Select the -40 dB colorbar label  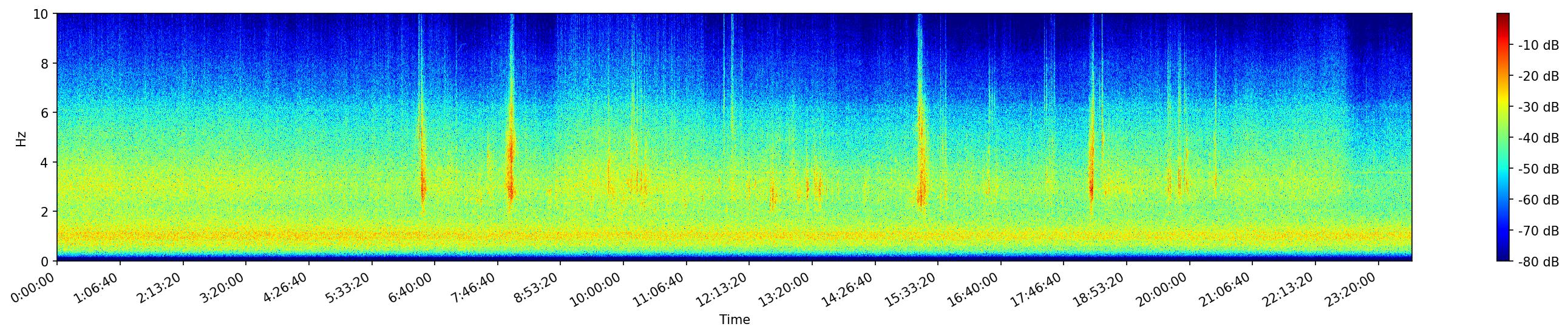1538,138
